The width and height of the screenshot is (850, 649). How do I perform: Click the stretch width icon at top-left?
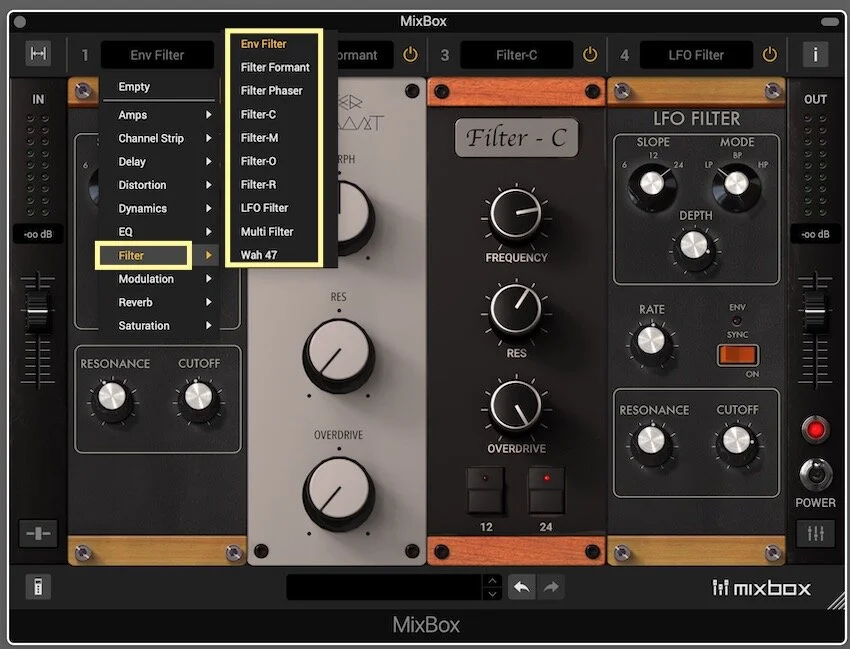[x=38, y=54]
